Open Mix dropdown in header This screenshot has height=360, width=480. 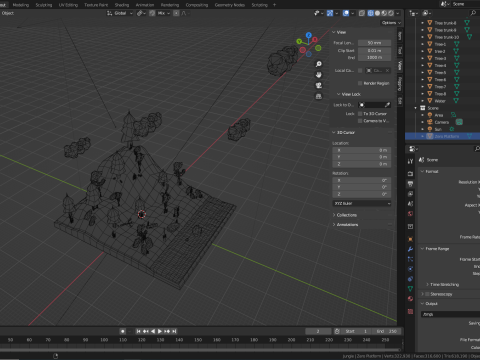click(x=164, y=13)
